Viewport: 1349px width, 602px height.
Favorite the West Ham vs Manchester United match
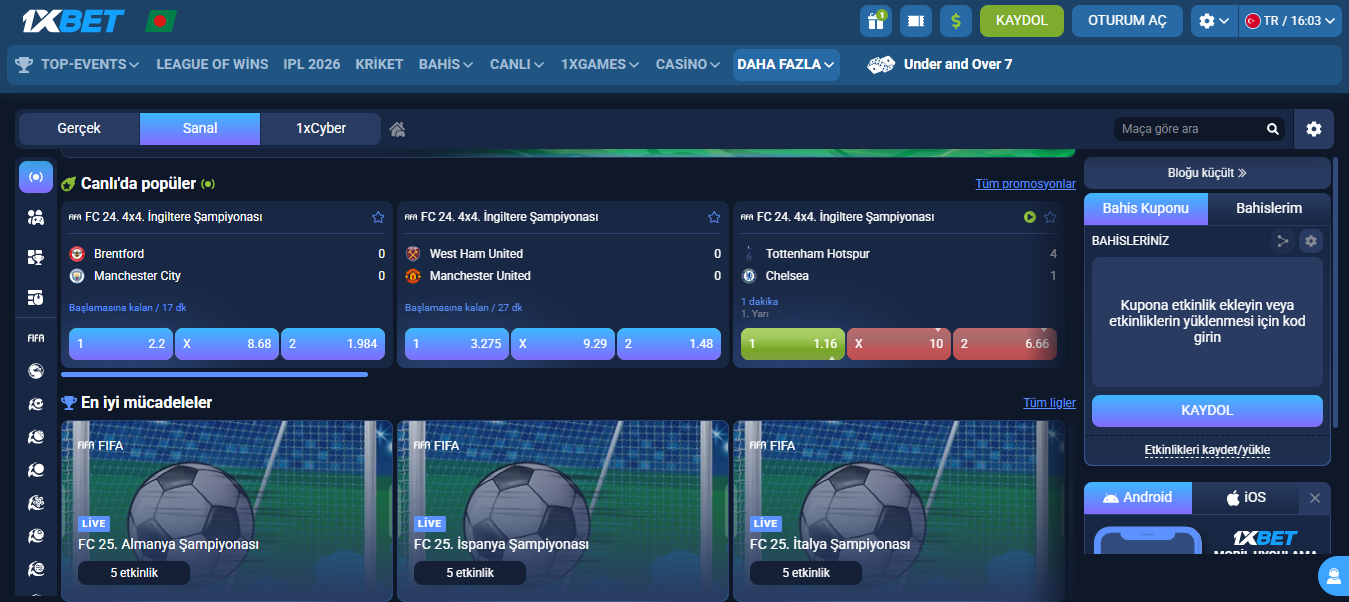(714, 217)
